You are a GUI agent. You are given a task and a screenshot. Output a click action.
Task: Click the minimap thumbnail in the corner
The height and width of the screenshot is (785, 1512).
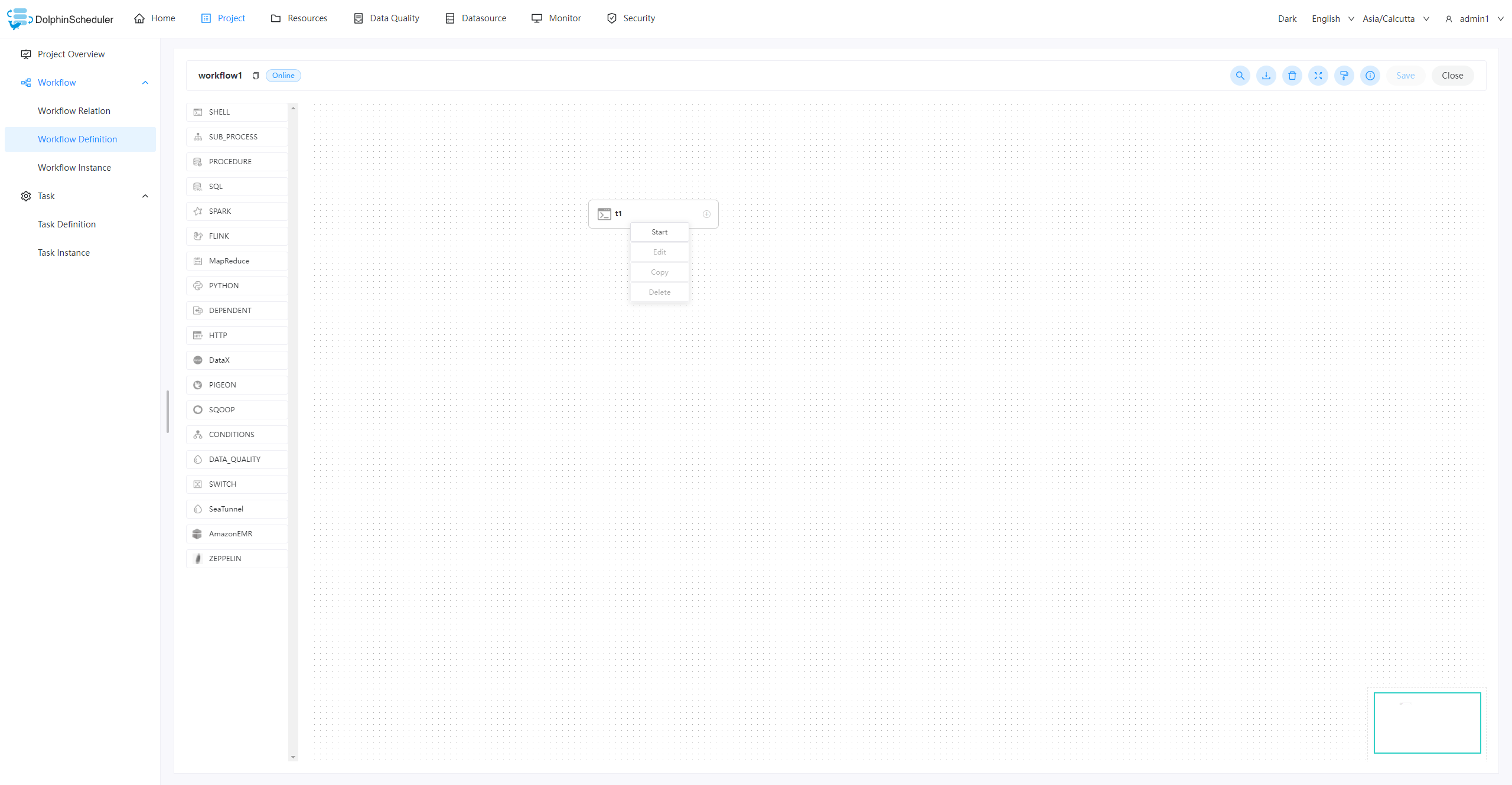coord(1427,722)
